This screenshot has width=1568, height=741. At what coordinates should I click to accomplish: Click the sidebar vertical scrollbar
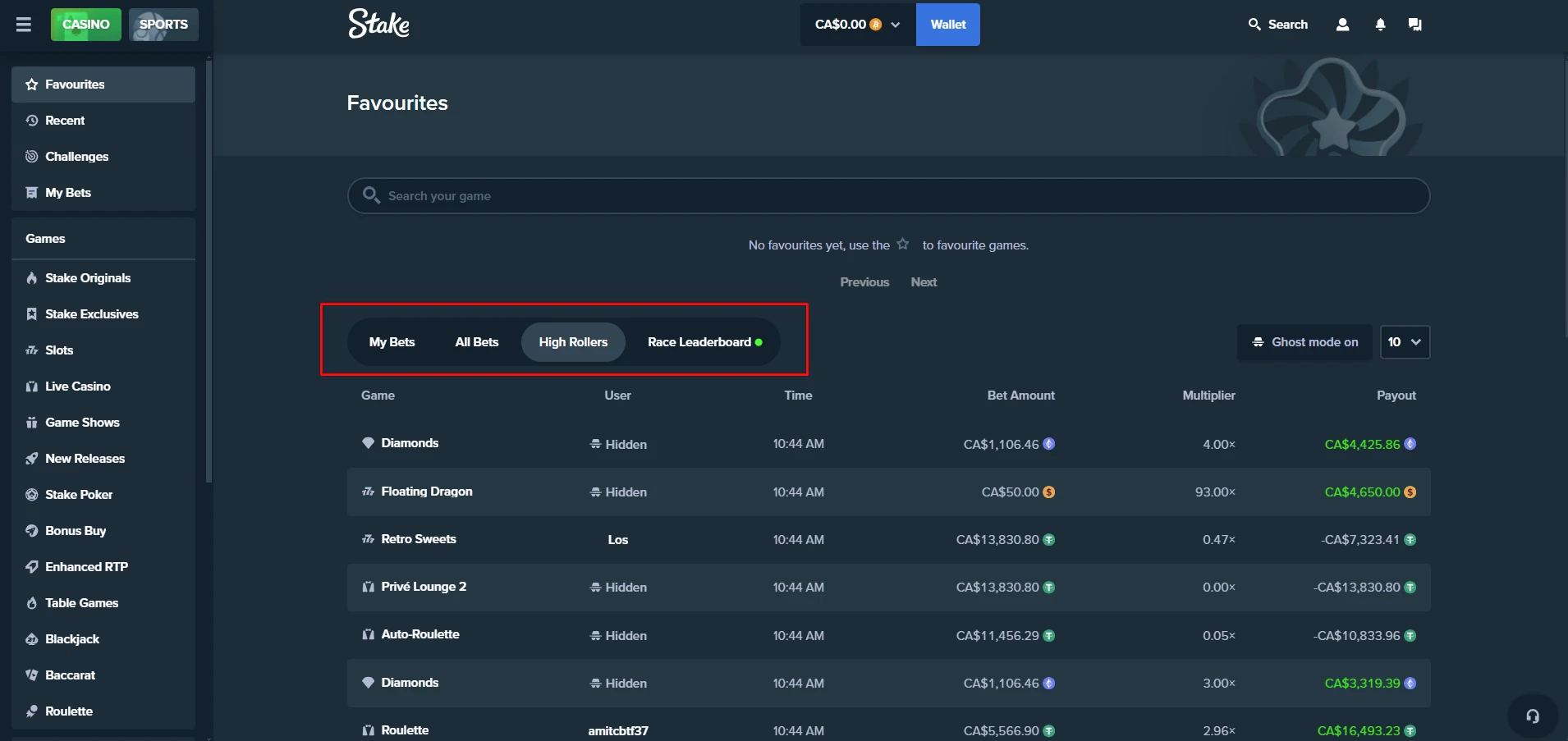click(x=209, y=271)
